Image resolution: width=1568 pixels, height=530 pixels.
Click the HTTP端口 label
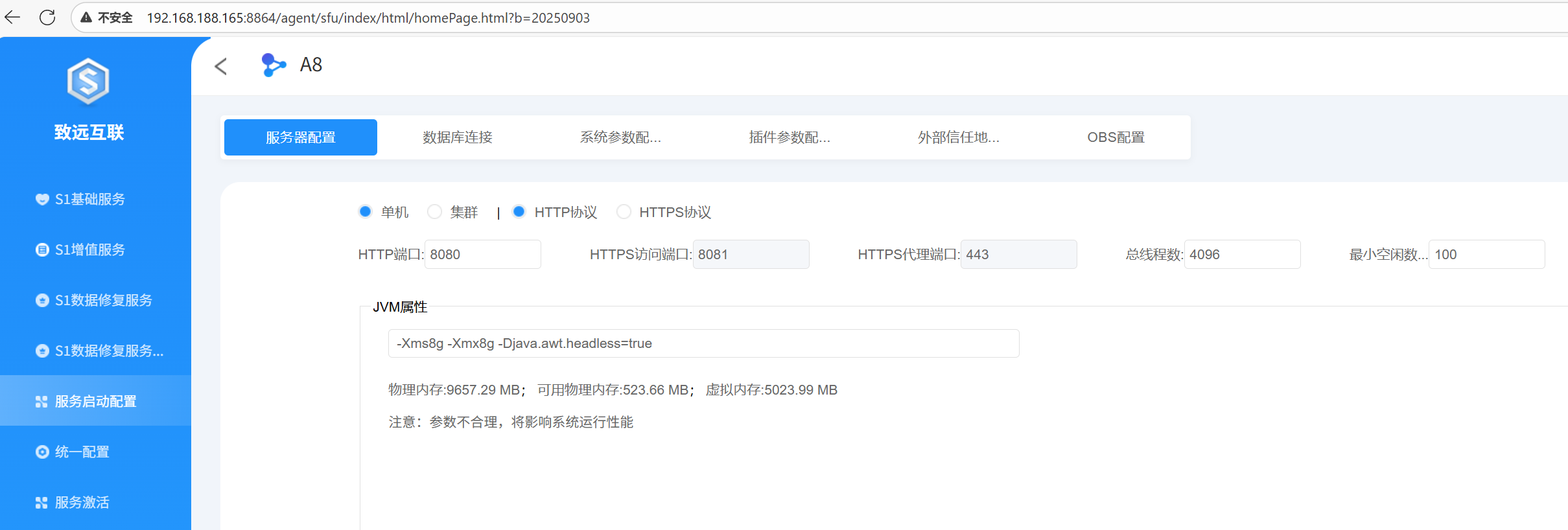click(391, 255)
